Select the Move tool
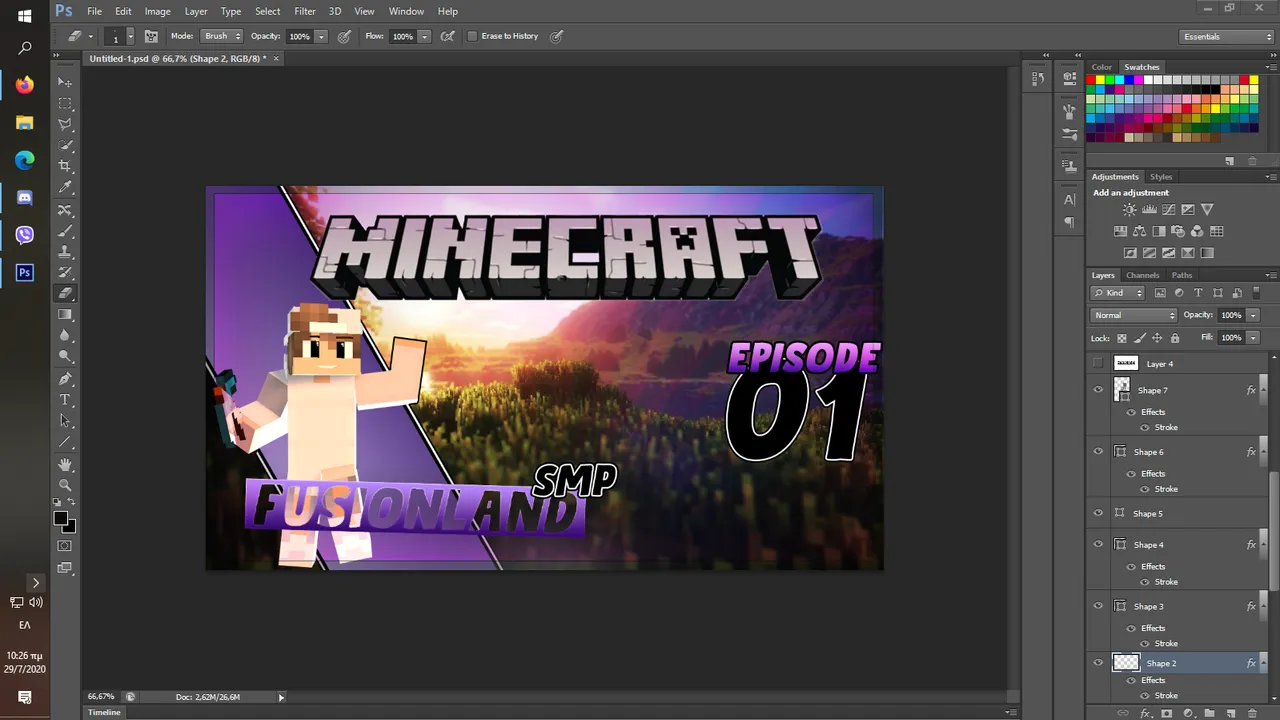The image size is (1280, 720). tap(65, 82)
